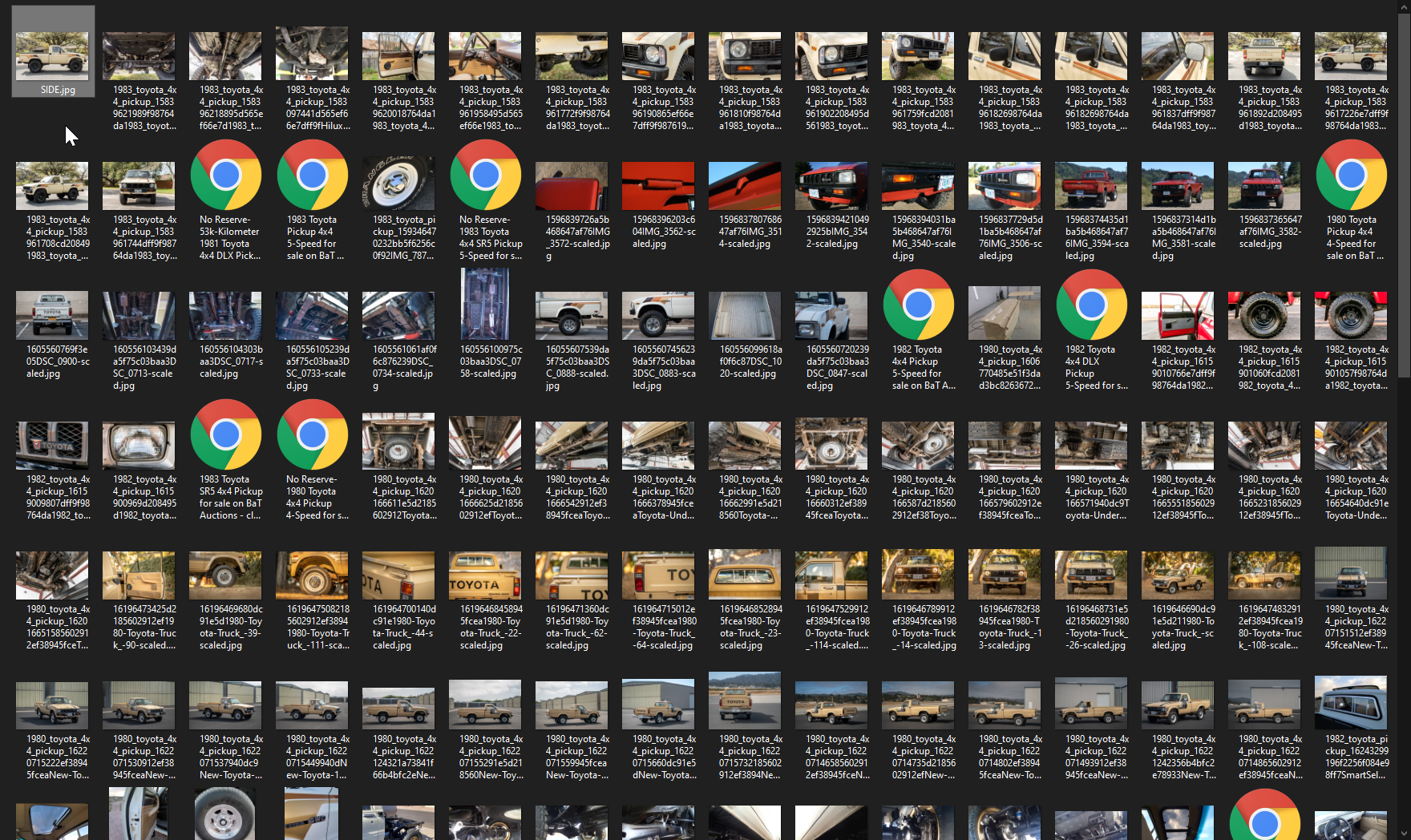Select thumbnail of IMG_3562-scaled.jpg
This screenshot has width=1411, height=840.
point(658,186)
